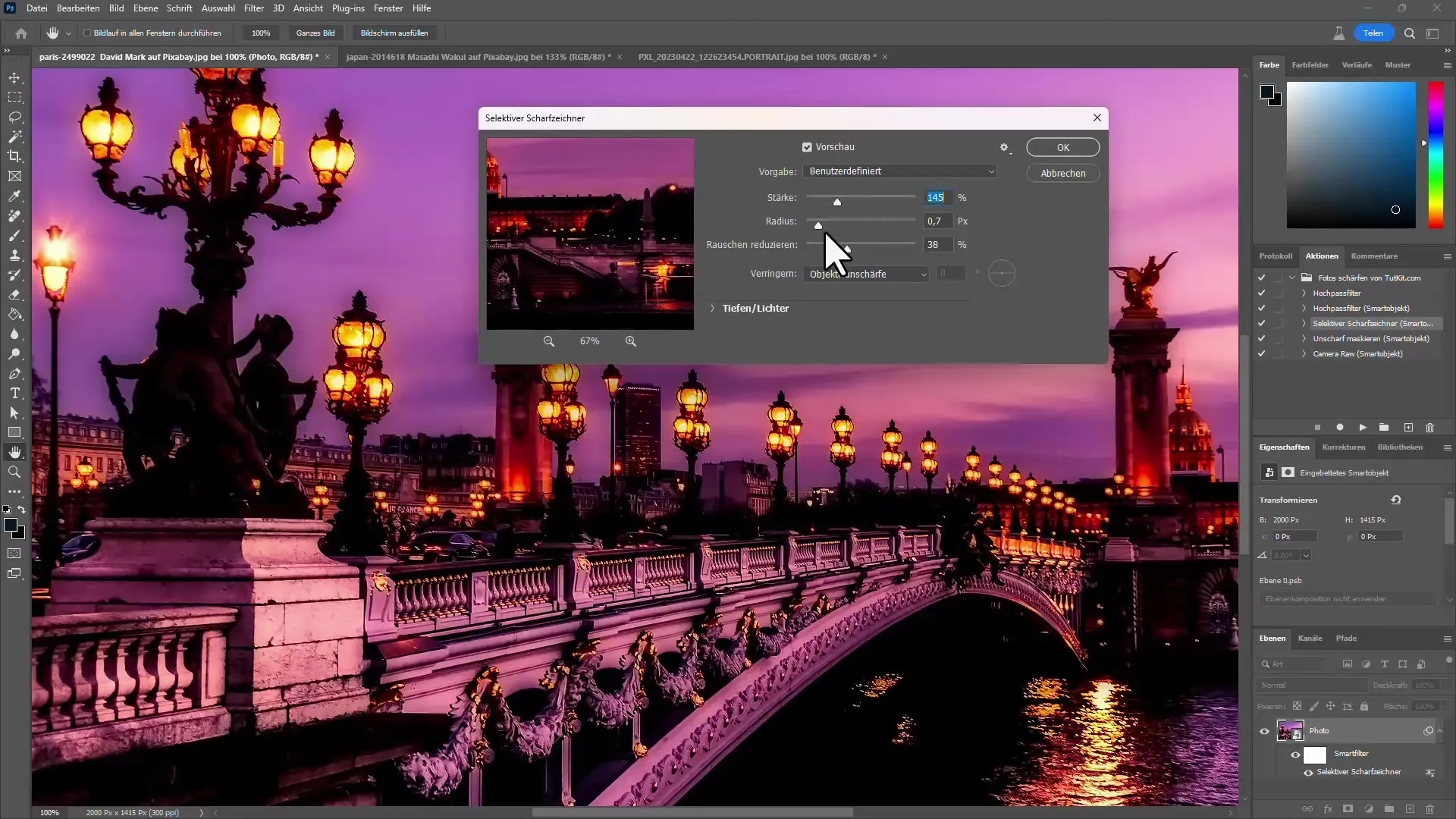
Task: Select the Move tool
Action: (14, 78)
